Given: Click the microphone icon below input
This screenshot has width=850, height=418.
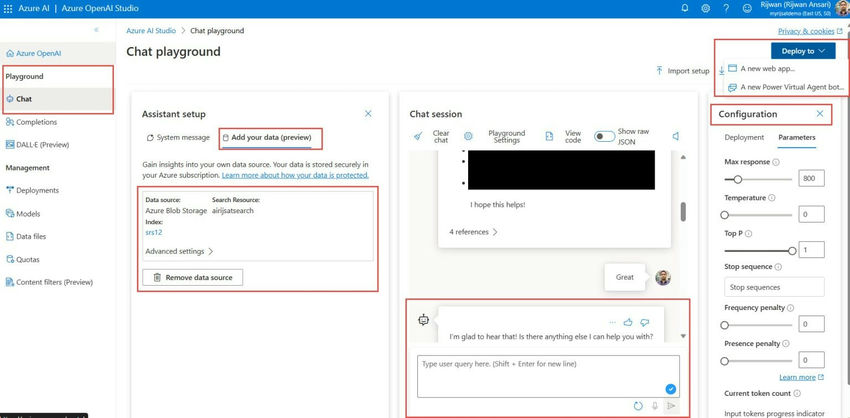Looking at the screenshot, I should point(655,406).
